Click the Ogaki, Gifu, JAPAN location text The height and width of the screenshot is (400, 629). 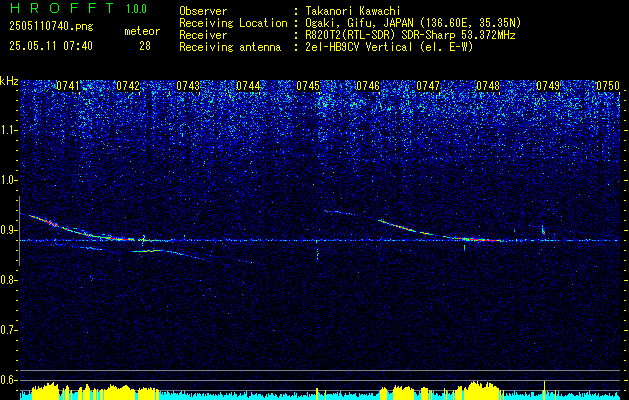pos(413,23)
